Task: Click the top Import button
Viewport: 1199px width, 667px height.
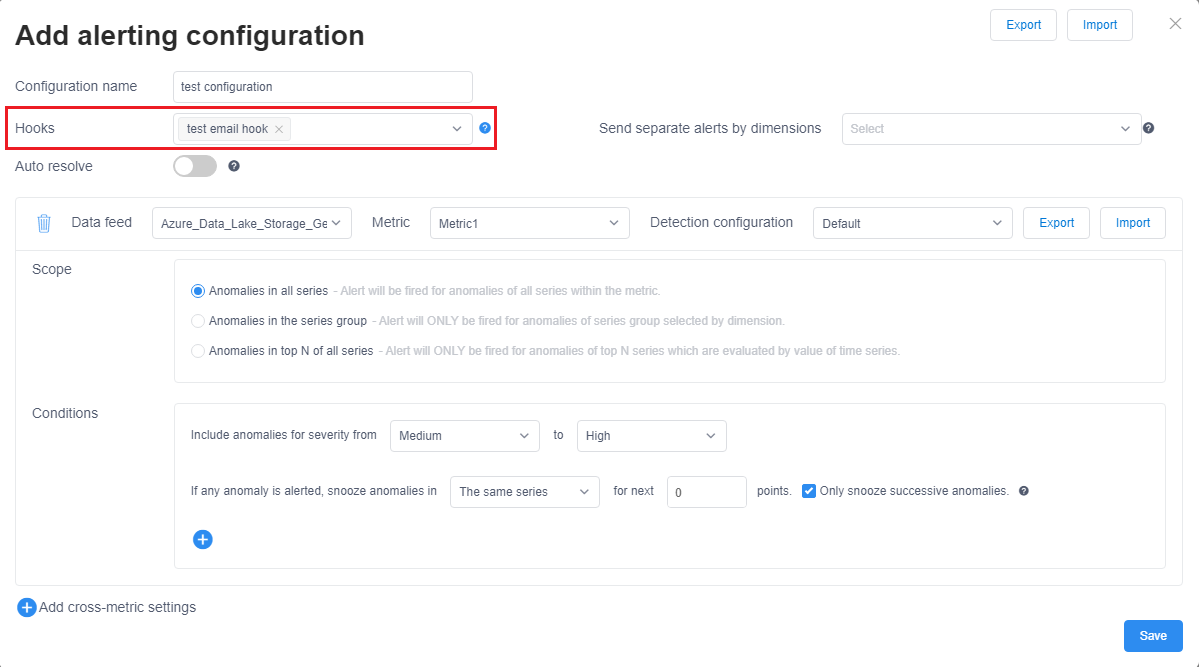Action: 1099,25
